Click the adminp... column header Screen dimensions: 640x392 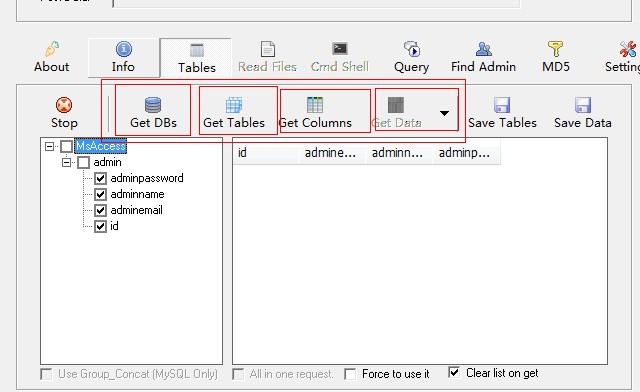[466, 153]
